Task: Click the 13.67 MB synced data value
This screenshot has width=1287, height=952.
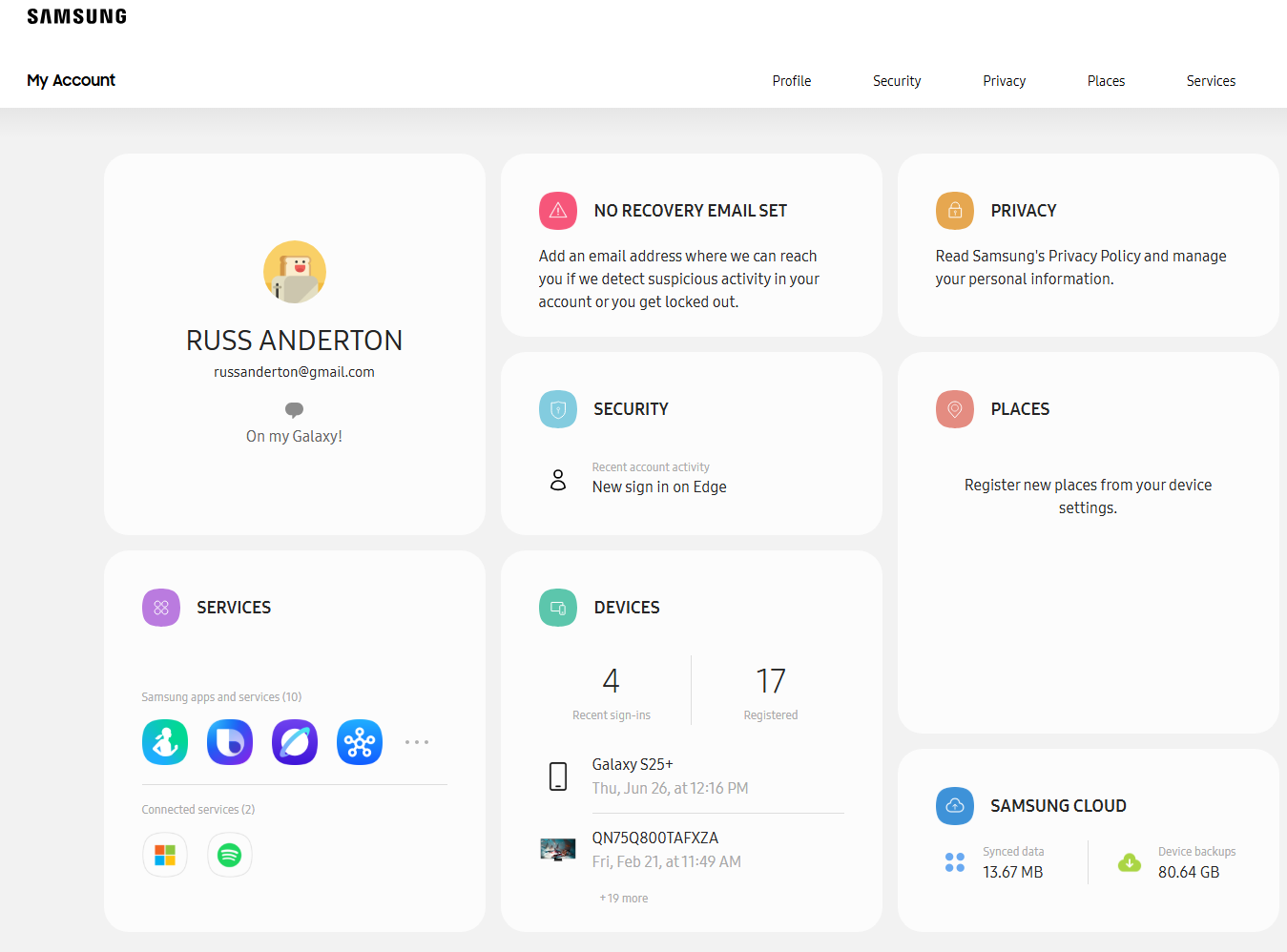Action: 1013,872
